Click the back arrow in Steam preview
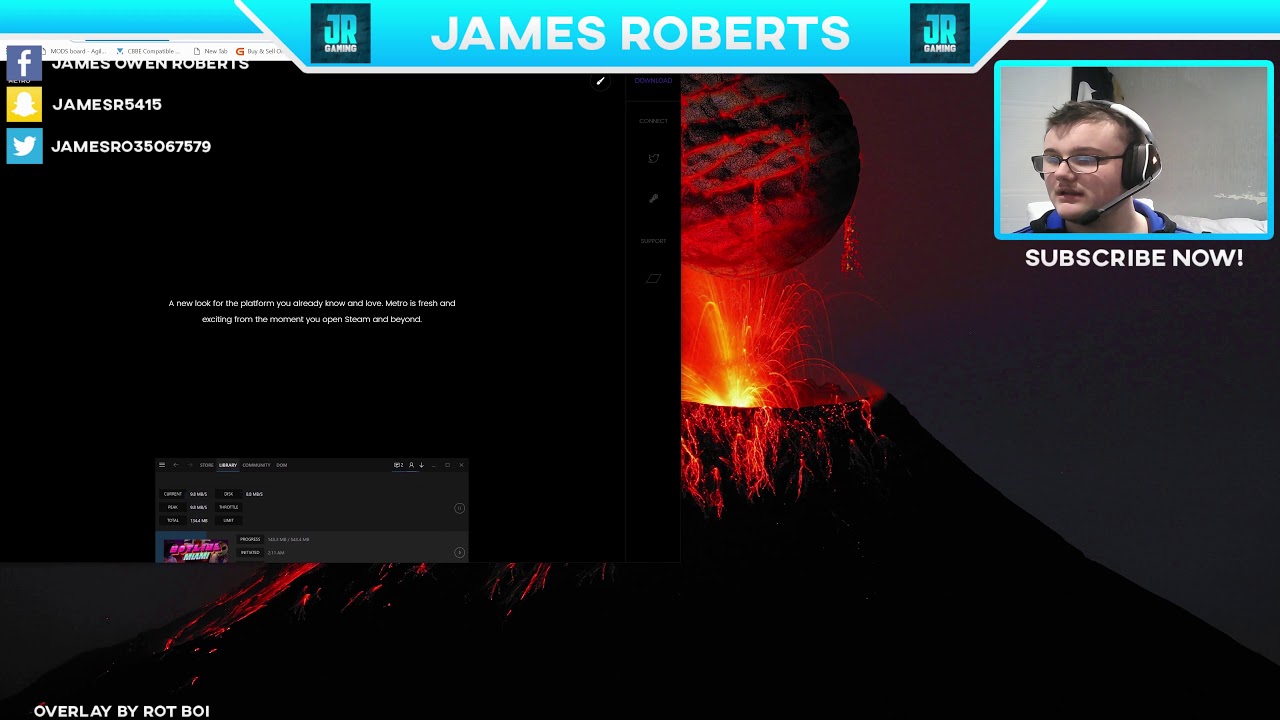The height and width of the screenshot is (720, 1280). 176,465
